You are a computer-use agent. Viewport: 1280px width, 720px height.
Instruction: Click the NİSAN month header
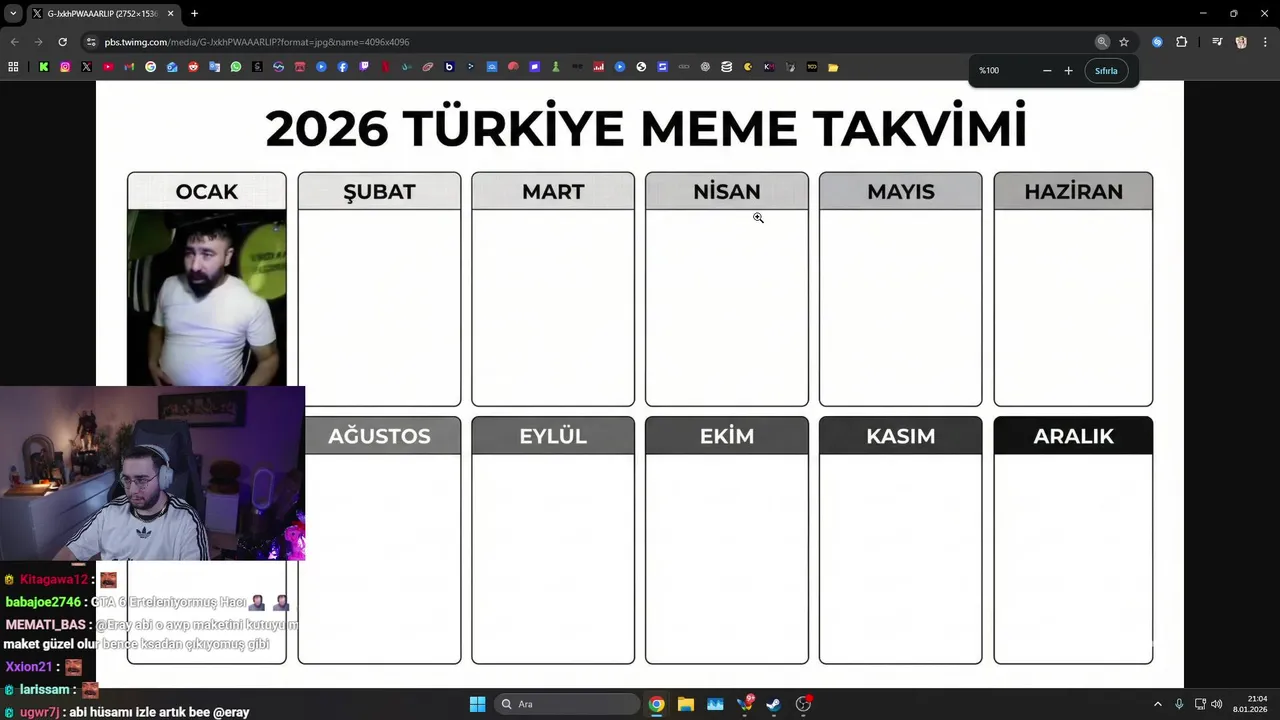pos(727,191)
